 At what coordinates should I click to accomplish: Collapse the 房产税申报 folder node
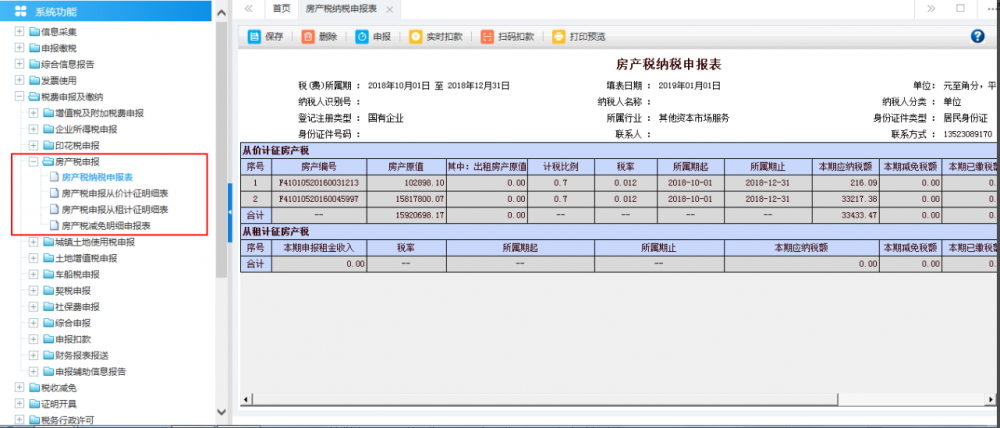point(33,161)
